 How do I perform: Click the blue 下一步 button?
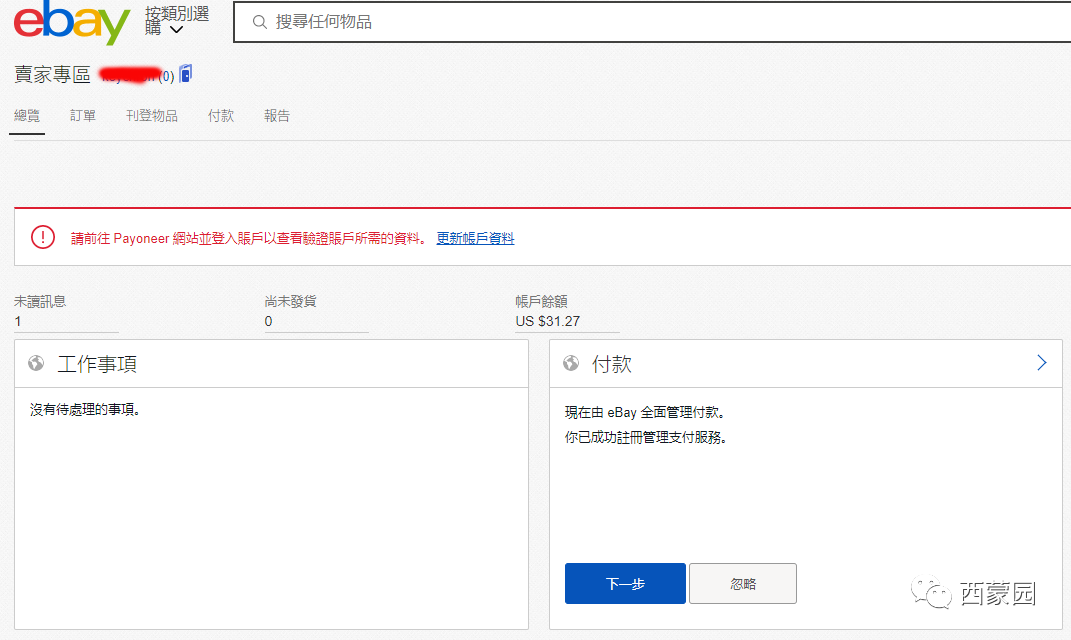[625, 583]
